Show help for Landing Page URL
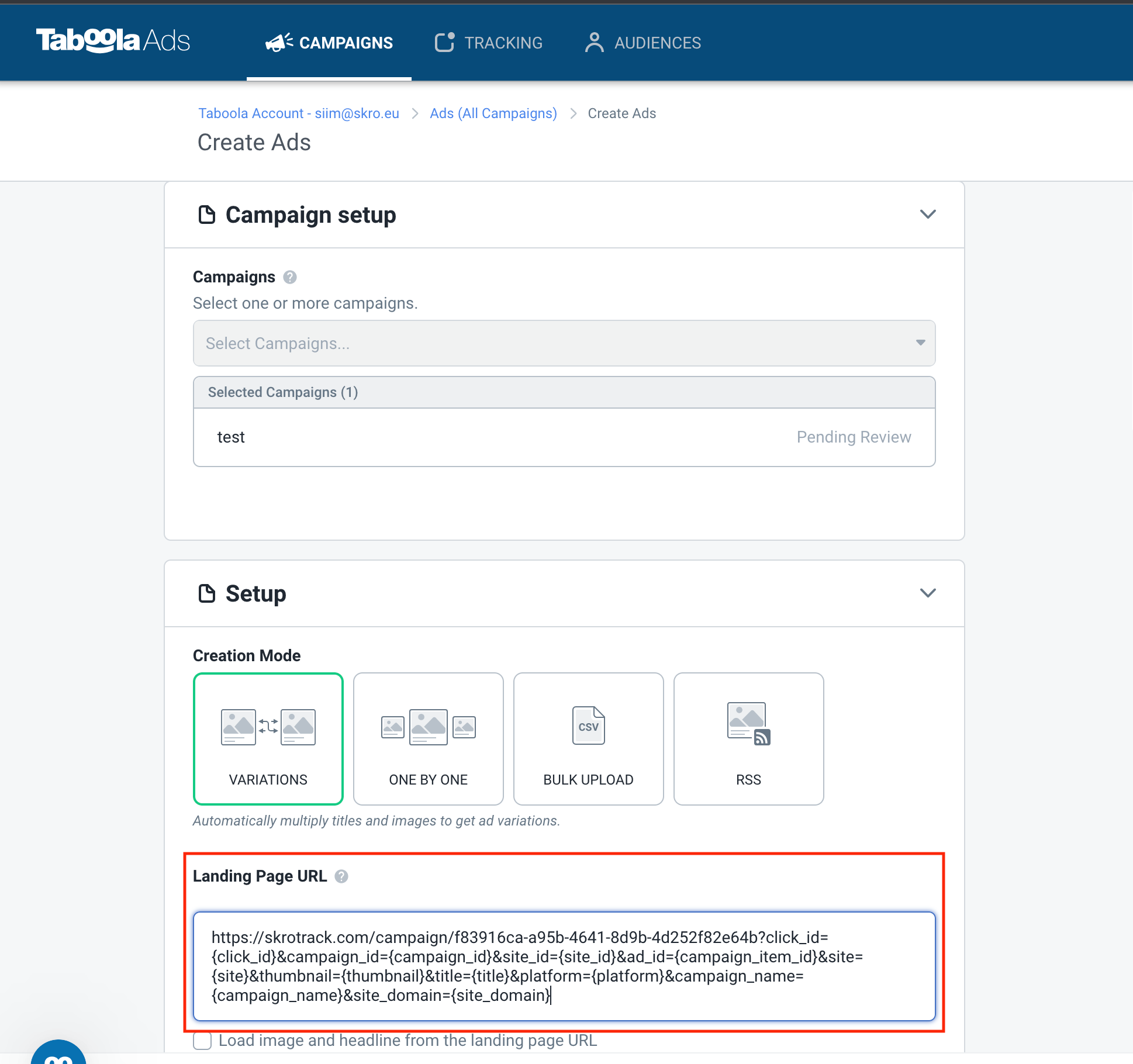This screenshot has height=1064, width=1133. click(x=341, y=876)
